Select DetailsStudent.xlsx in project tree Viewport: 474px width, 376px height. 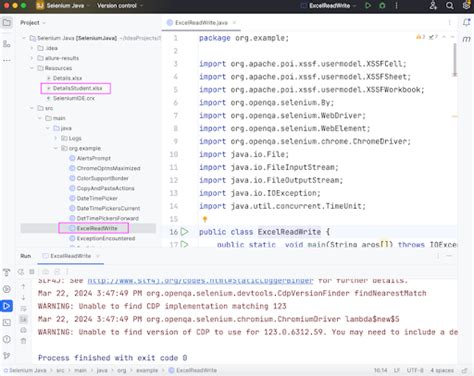pyautogui.click(x=77, y=88)
